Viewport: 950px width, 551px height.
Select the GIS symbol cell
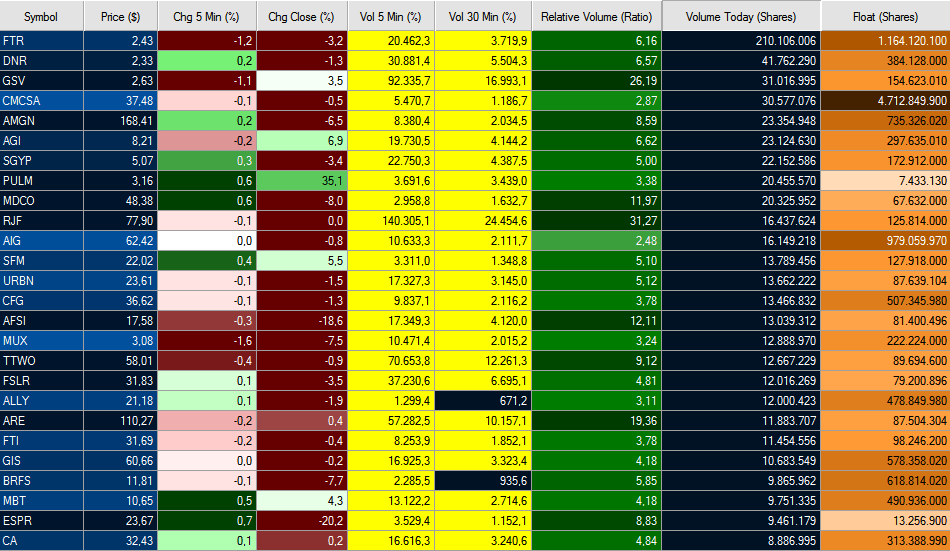click(x=42, y=461)
